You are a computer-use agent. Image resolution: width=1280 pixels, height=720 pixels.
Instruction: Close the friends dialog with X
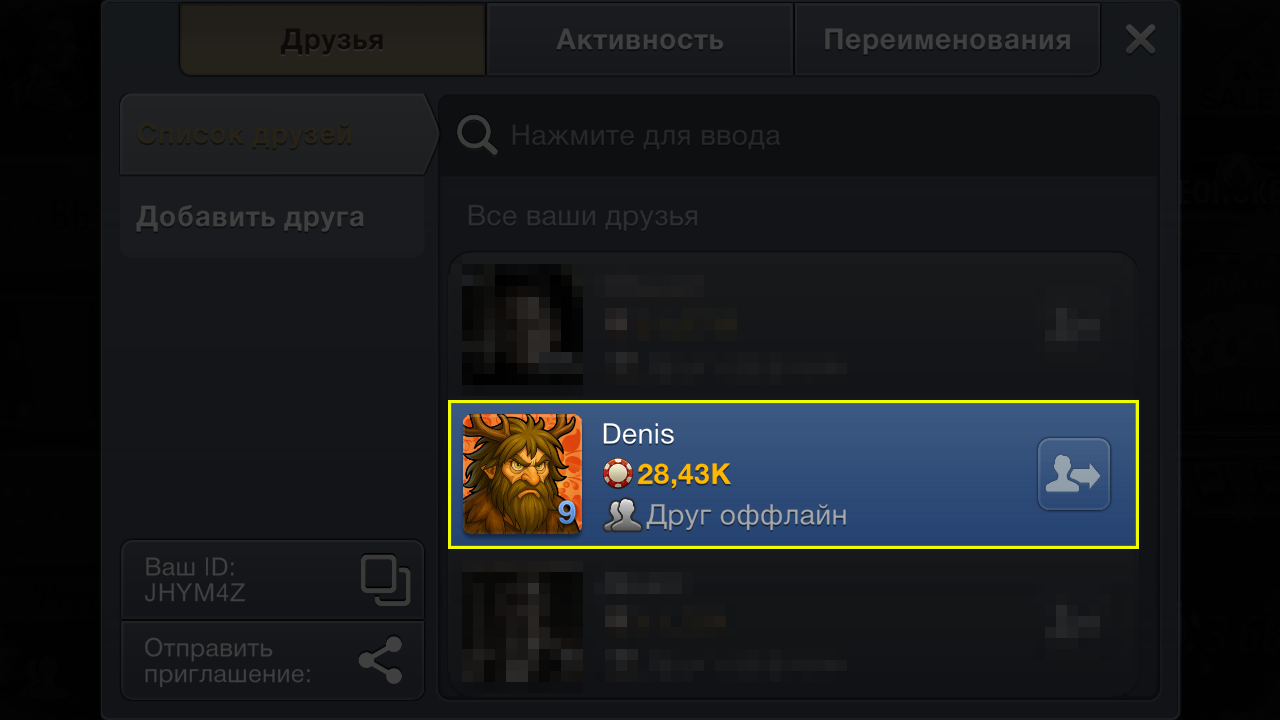point(1140,39)
